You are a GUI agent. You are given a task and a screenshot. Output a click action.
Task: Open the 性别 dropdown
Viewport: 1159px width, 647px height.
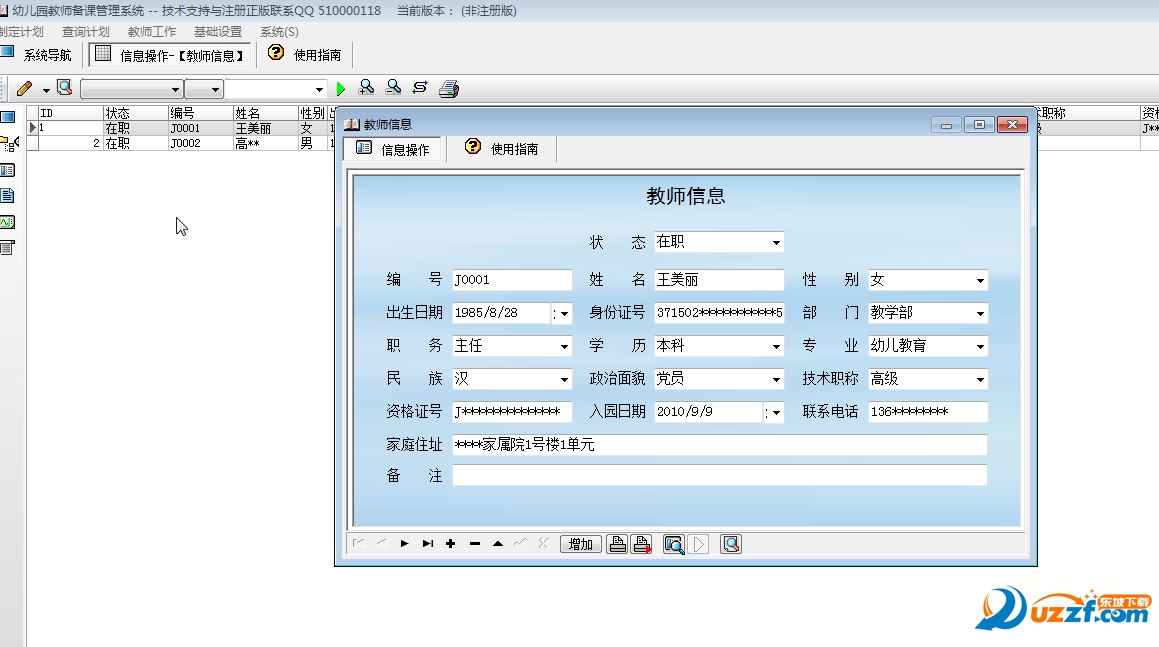pyautogui.click(x=980, y=281)
